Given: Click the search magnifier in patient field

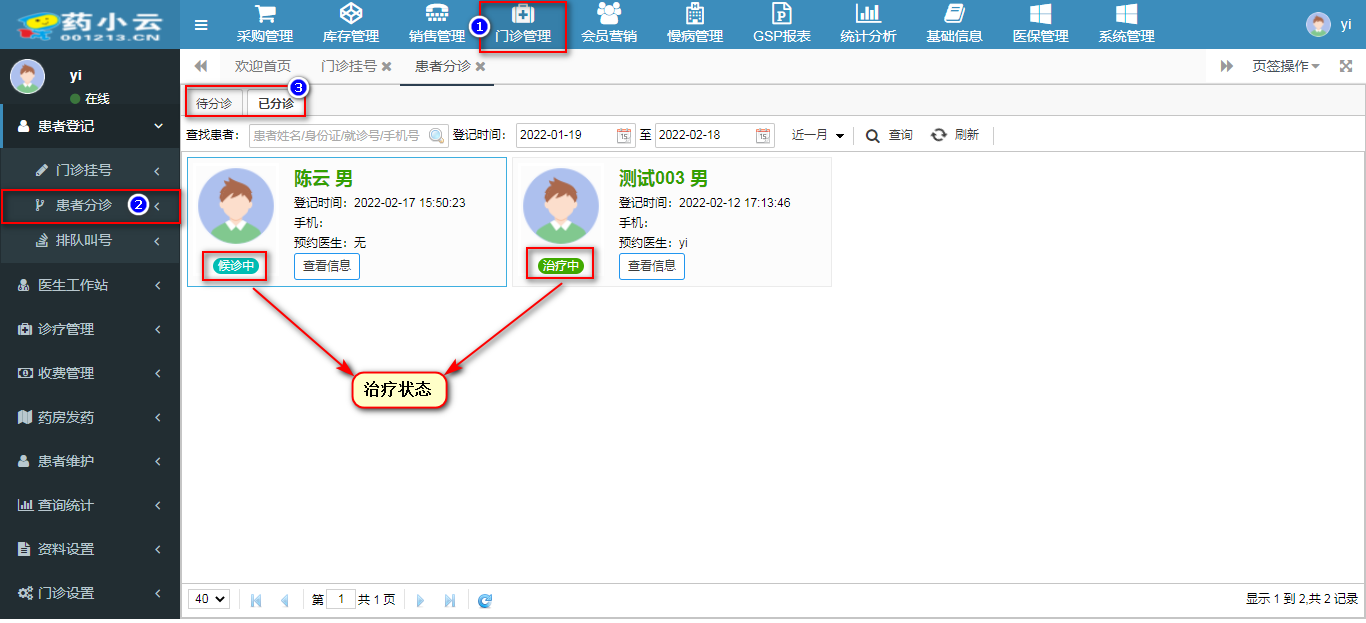Looking at the screenshot, I should (437, 135).
